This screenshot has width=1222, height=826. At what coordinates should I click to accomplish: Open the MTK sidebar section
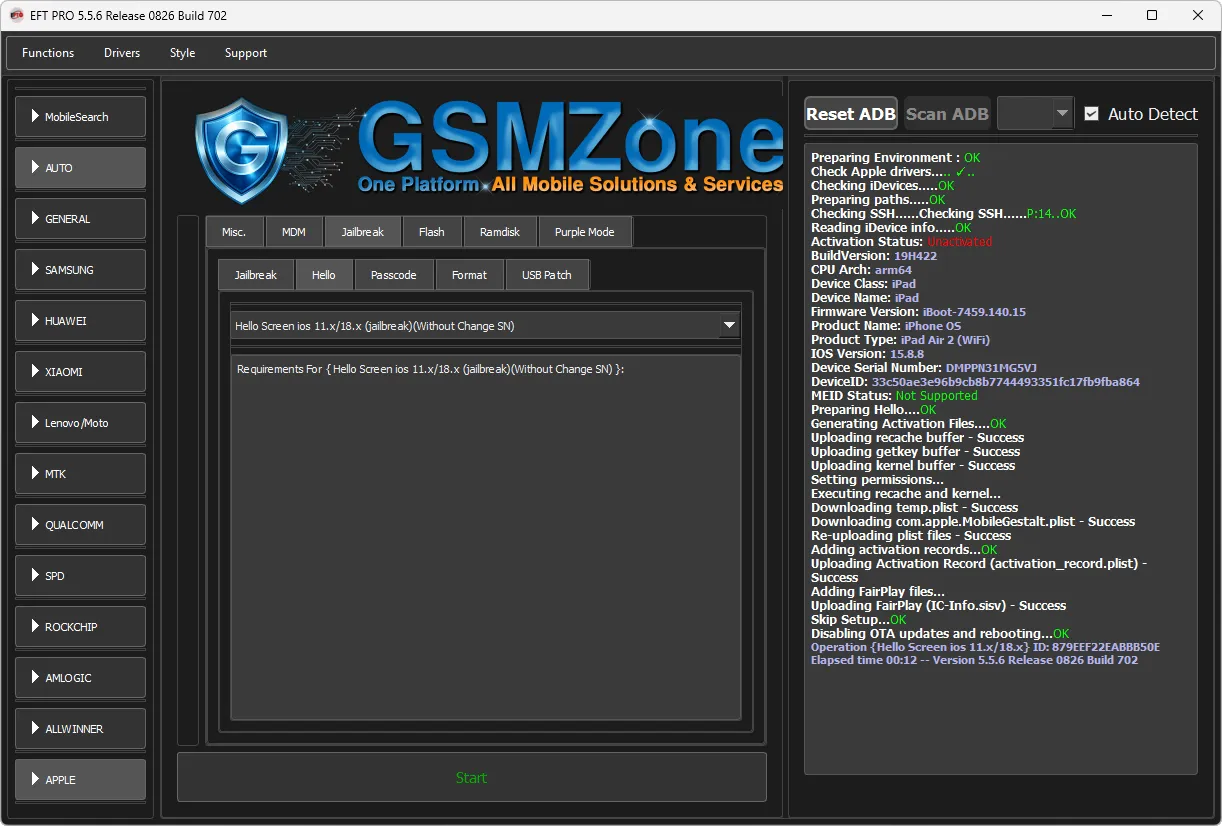[80, 474]
